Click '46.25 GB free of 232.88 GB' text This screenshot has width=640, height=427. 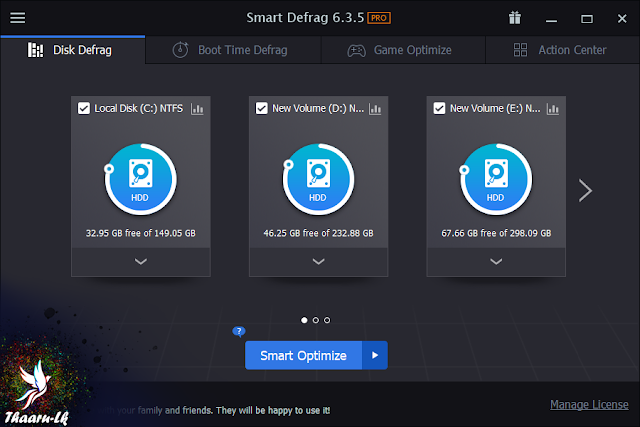pyautogui.click(x=318, y=233)
